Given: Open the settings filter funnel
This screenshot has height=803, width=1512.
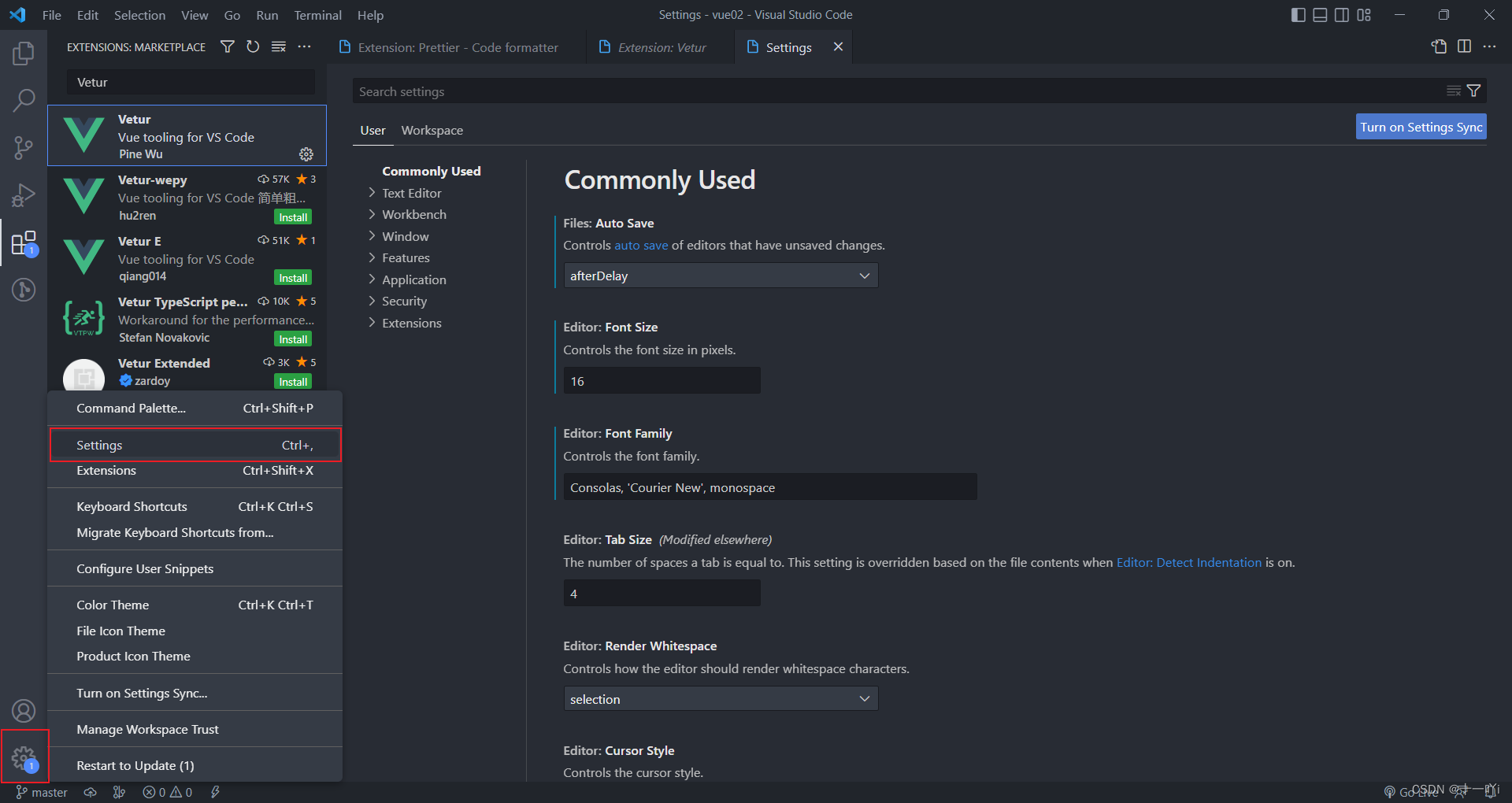Looking at the screenshot, I should 1473,91.
